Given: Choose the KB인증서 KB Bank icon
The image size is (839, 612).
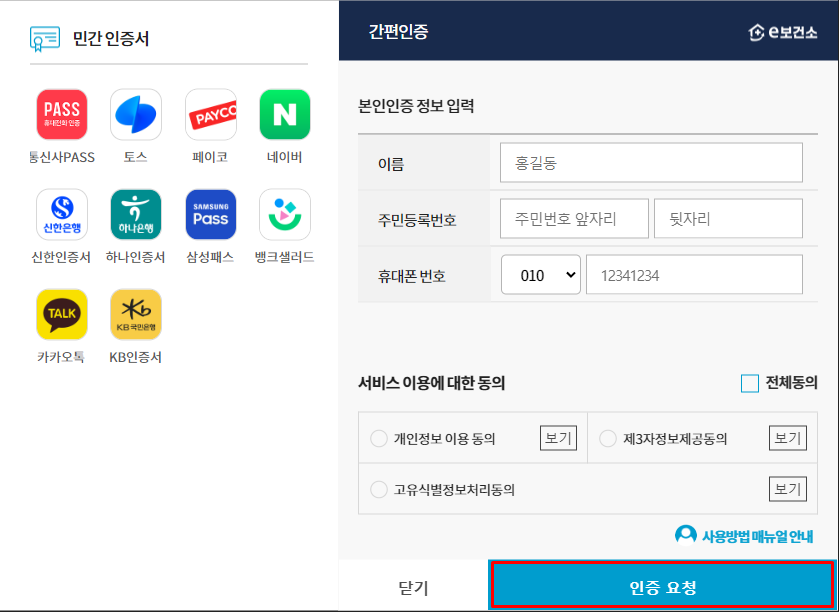Looking at the screenshot, I should (x=136, y=315).
